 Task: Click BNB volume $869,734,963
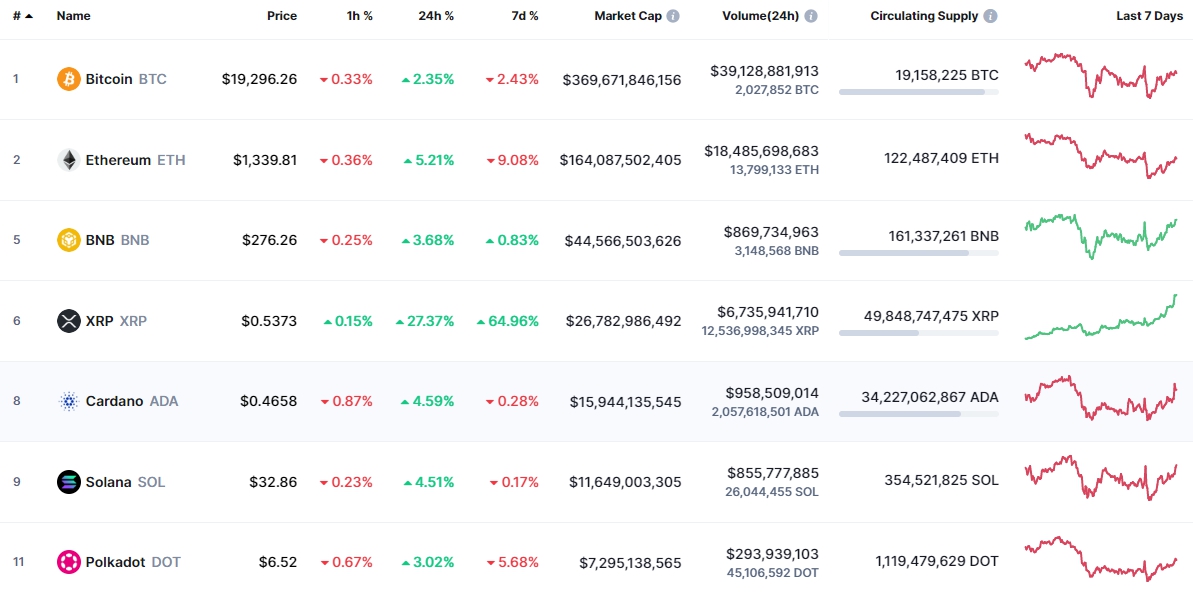(x=772, y=232)
